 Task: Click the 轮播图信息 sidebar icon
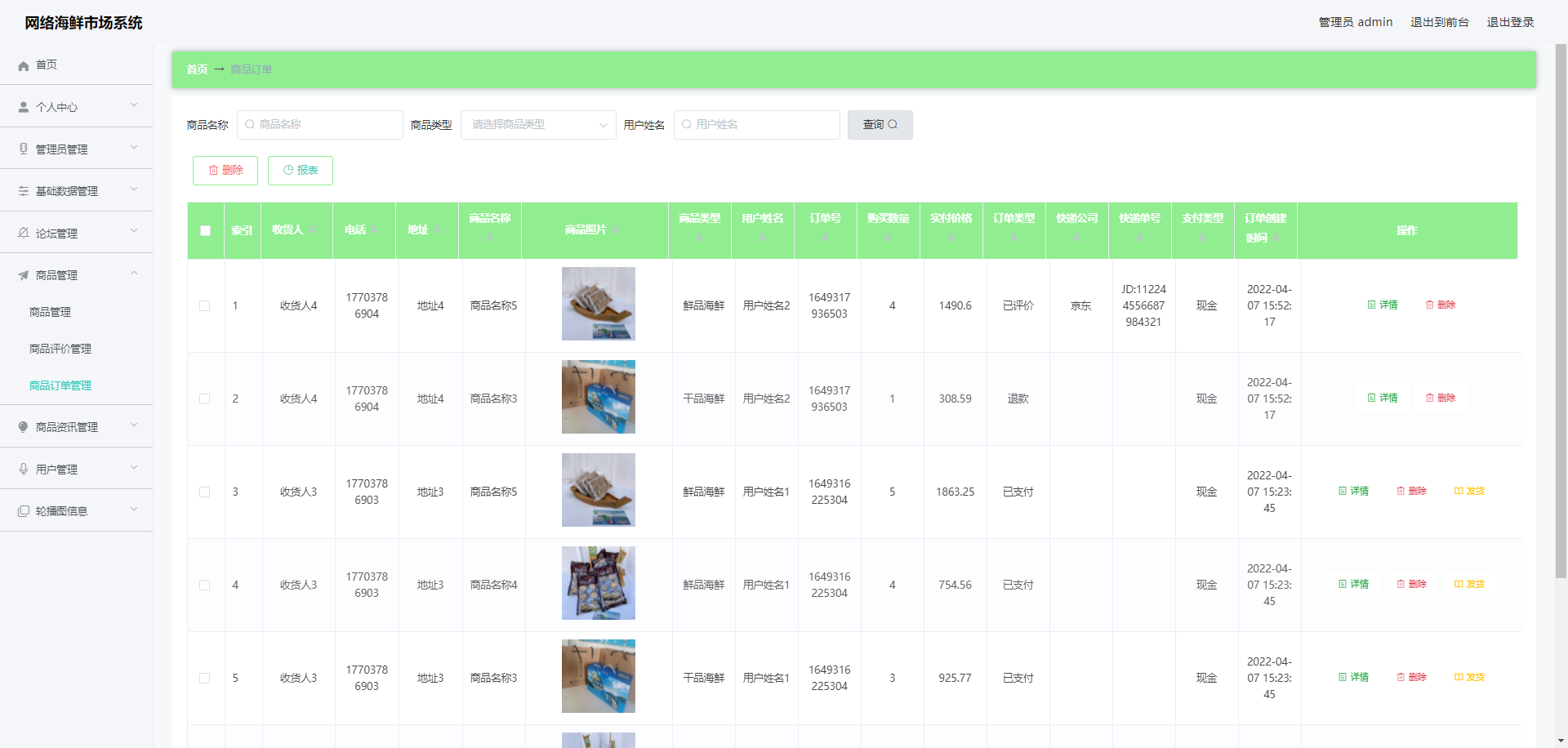point(24,511)
